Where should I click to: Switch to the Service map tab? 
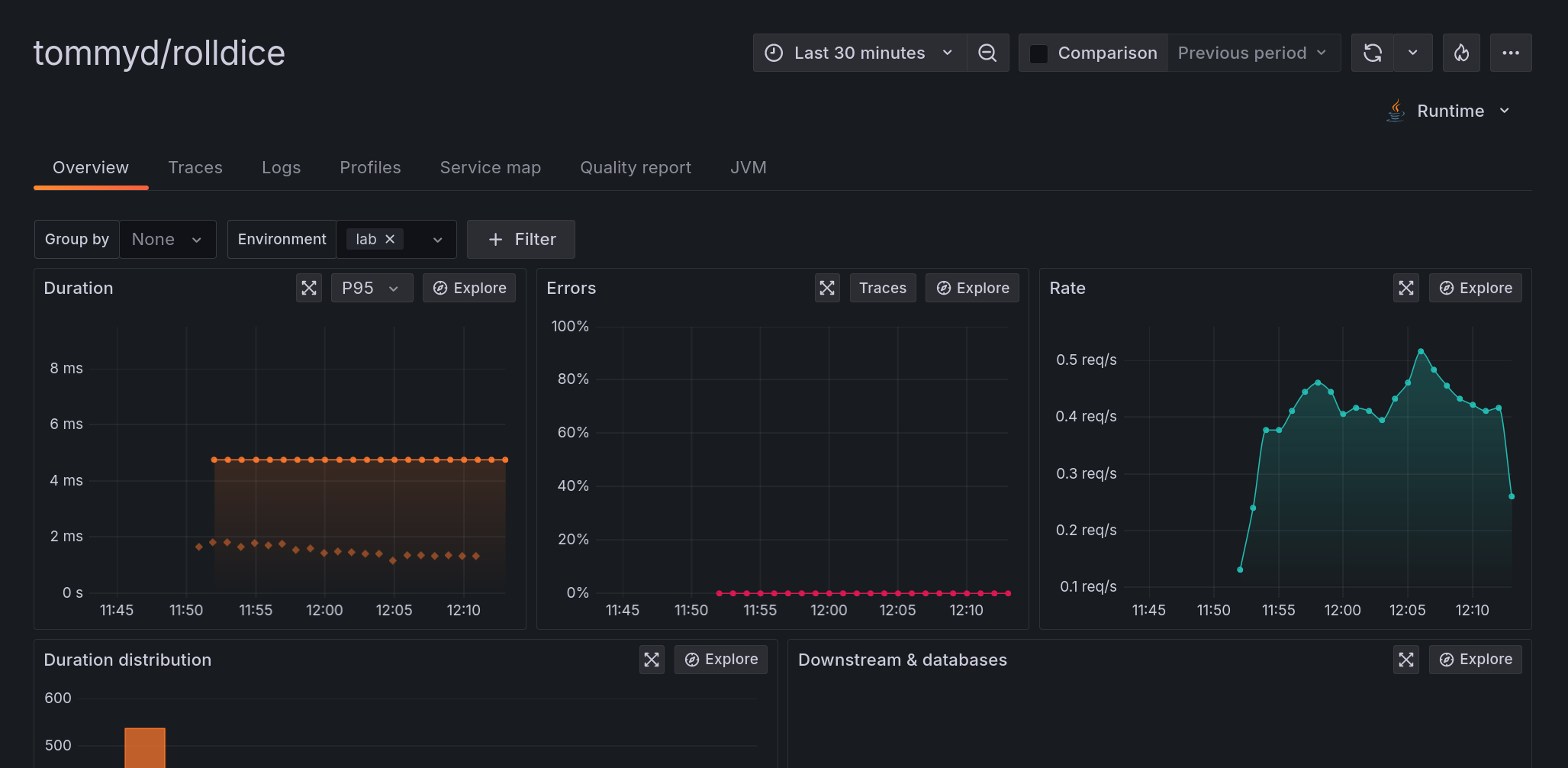coord(491,167)
